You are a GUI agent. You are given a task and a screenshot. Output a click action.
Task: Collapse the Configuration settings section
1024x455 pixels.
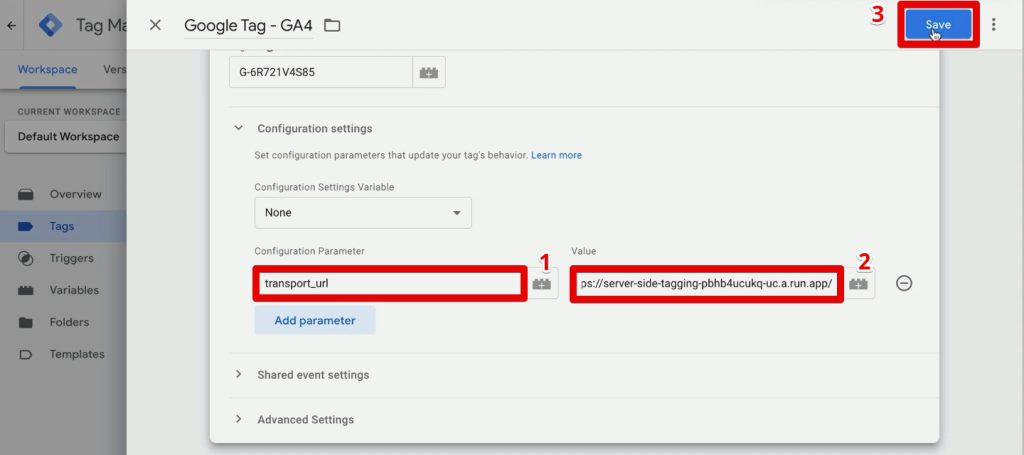click(238, 129)
